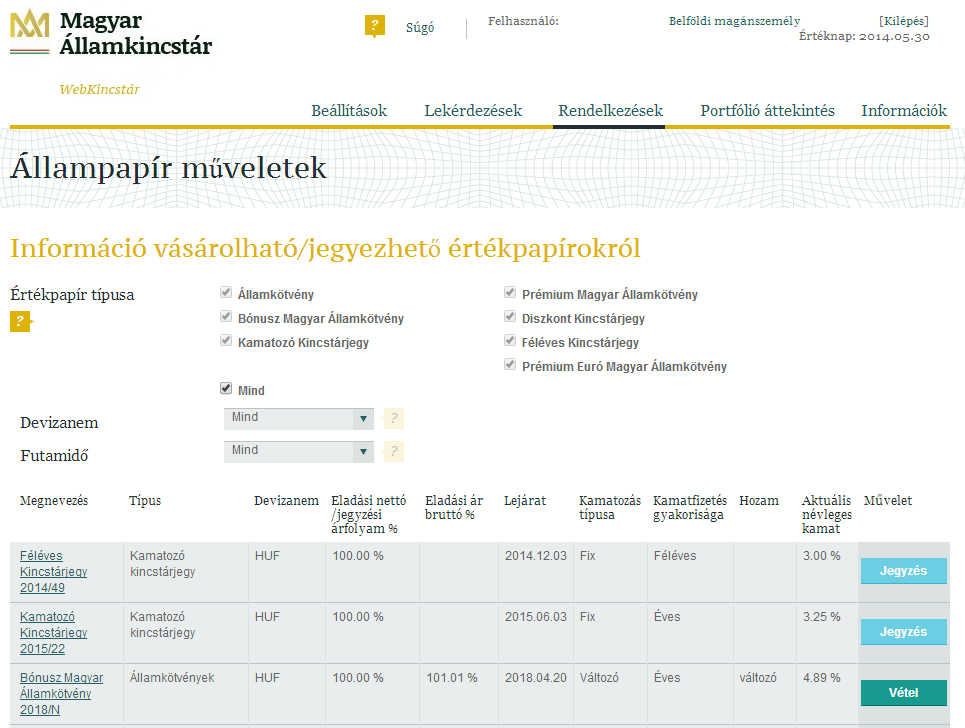Open the Beállítások menu
Image resolution: width=965 pixels, height=728 pixels.
349,111
